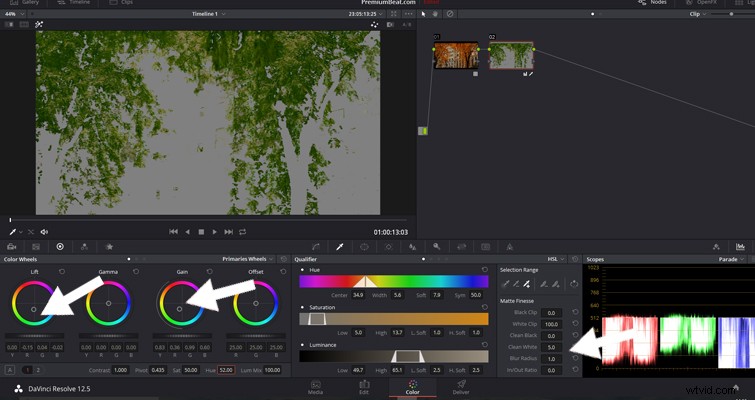This screenshot has height=400, width=755.
Task: Open the HSL qualifier type dropdown
Action: [x=556, y=259]
